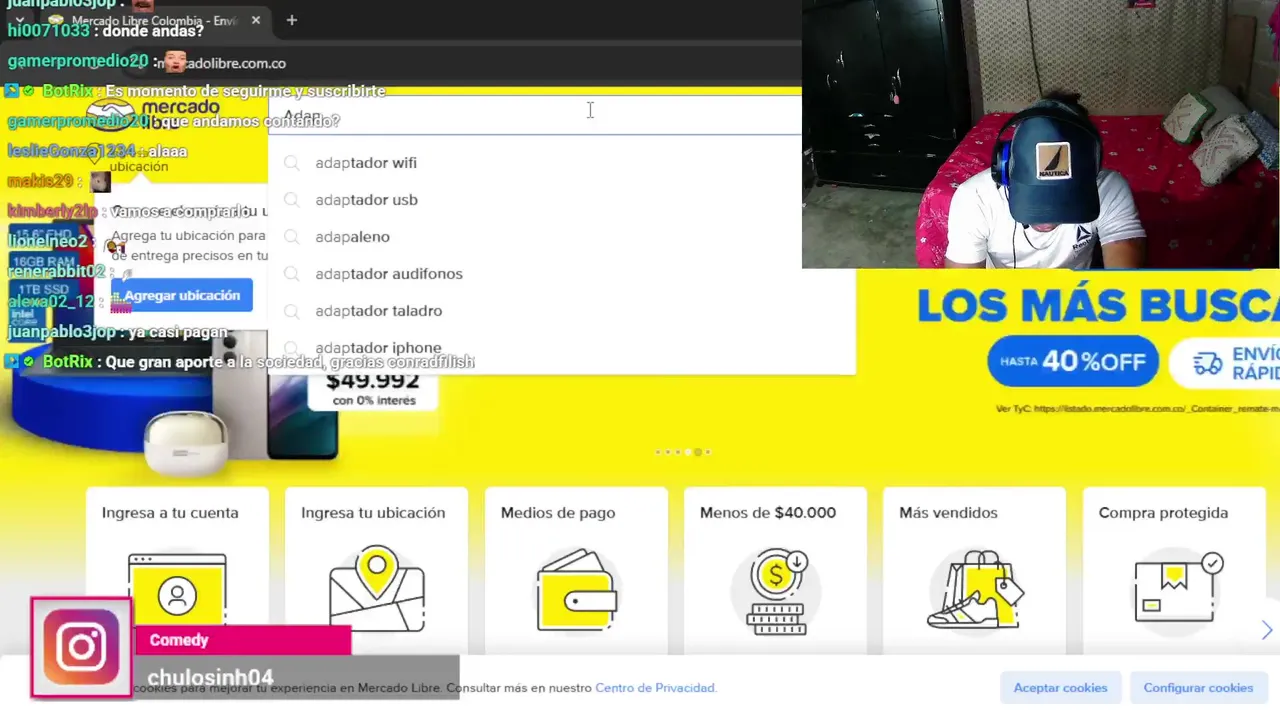Focus the Mercado Libre search field

click(x=535, y=116)
